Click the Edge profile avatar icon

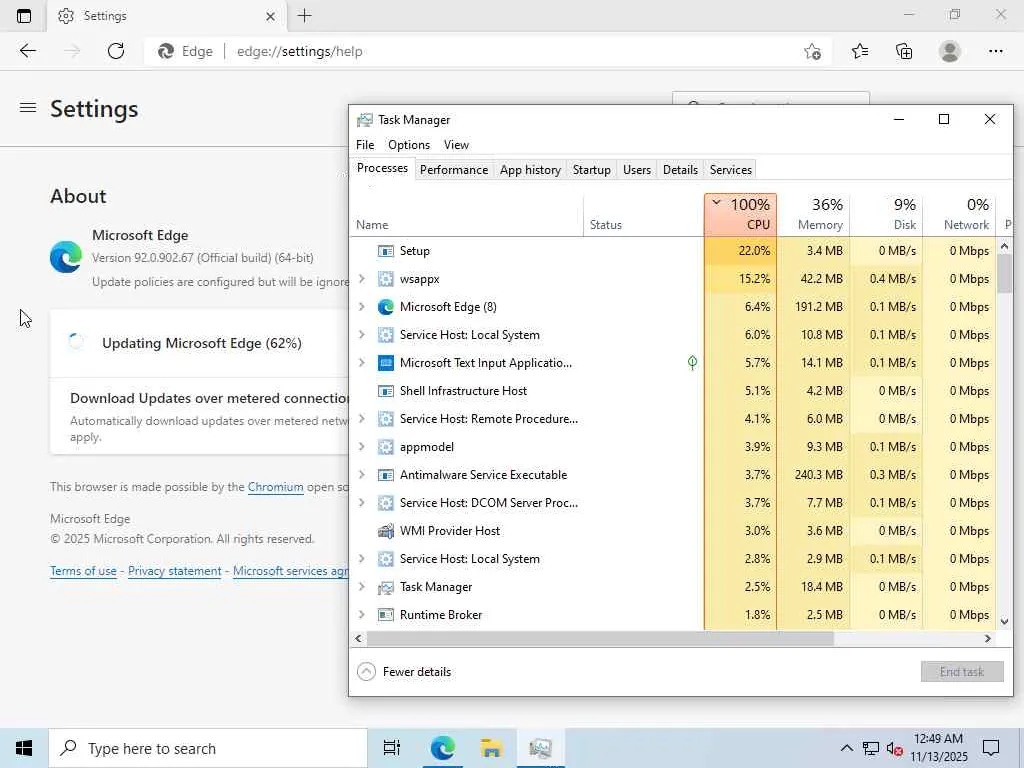click(x=950, y=51)
